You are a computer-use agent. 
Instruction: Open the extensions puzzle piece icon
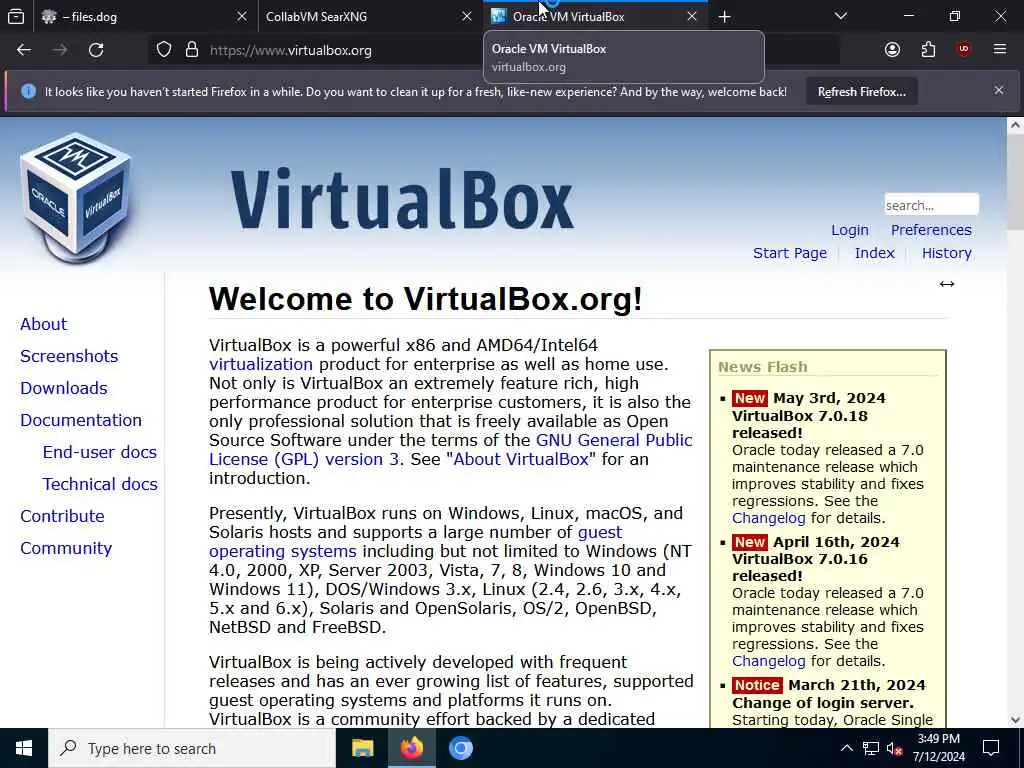pos(928,50)
